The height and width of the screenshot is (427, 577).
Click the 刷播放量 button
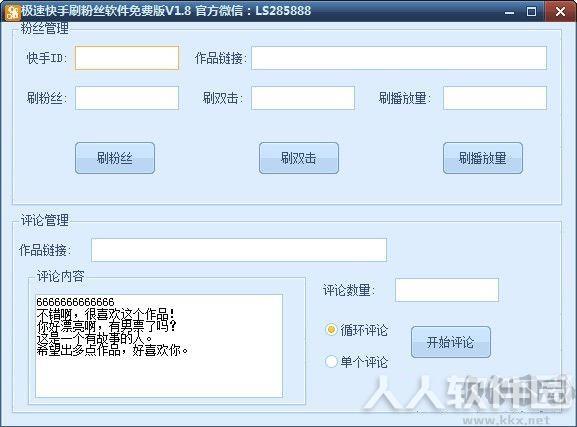tap(483, 158)
